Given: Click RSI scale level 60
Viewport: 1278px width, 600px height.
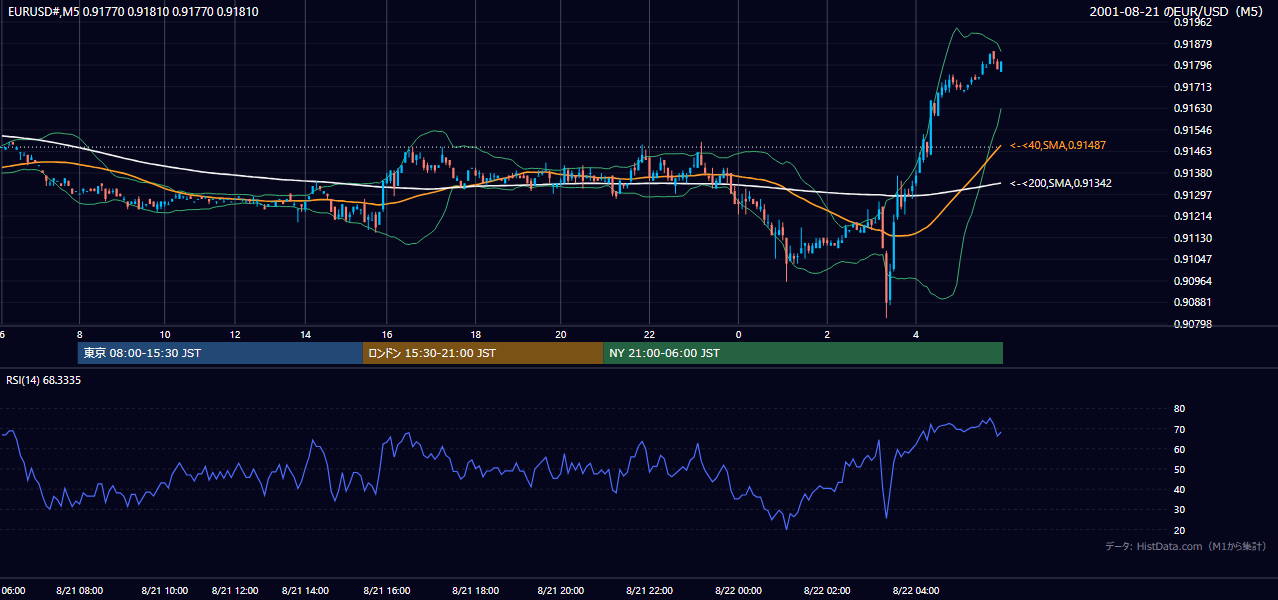Looking at the screenshot, I should pyautogui.click(x=1180, y=449).
